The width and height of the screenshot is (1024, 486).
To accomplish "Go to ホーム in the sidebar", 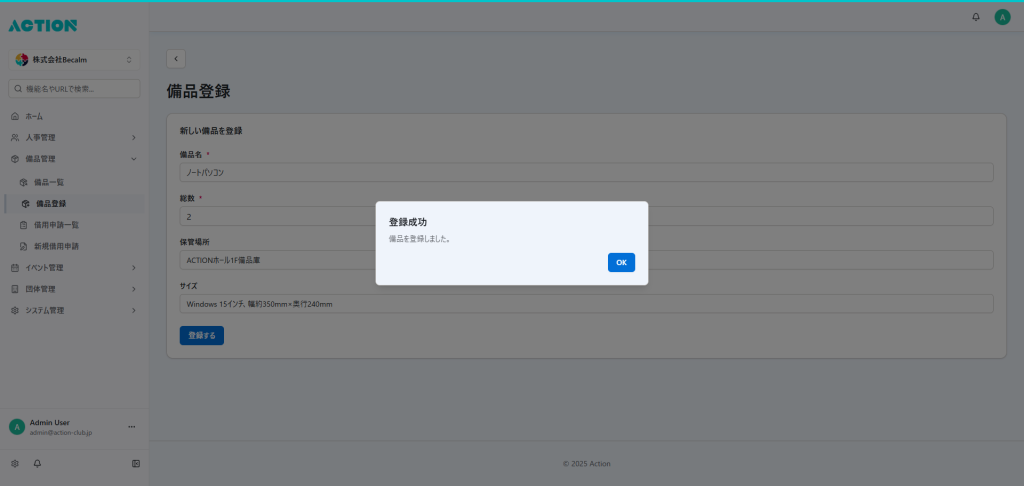I will [34, 117].
